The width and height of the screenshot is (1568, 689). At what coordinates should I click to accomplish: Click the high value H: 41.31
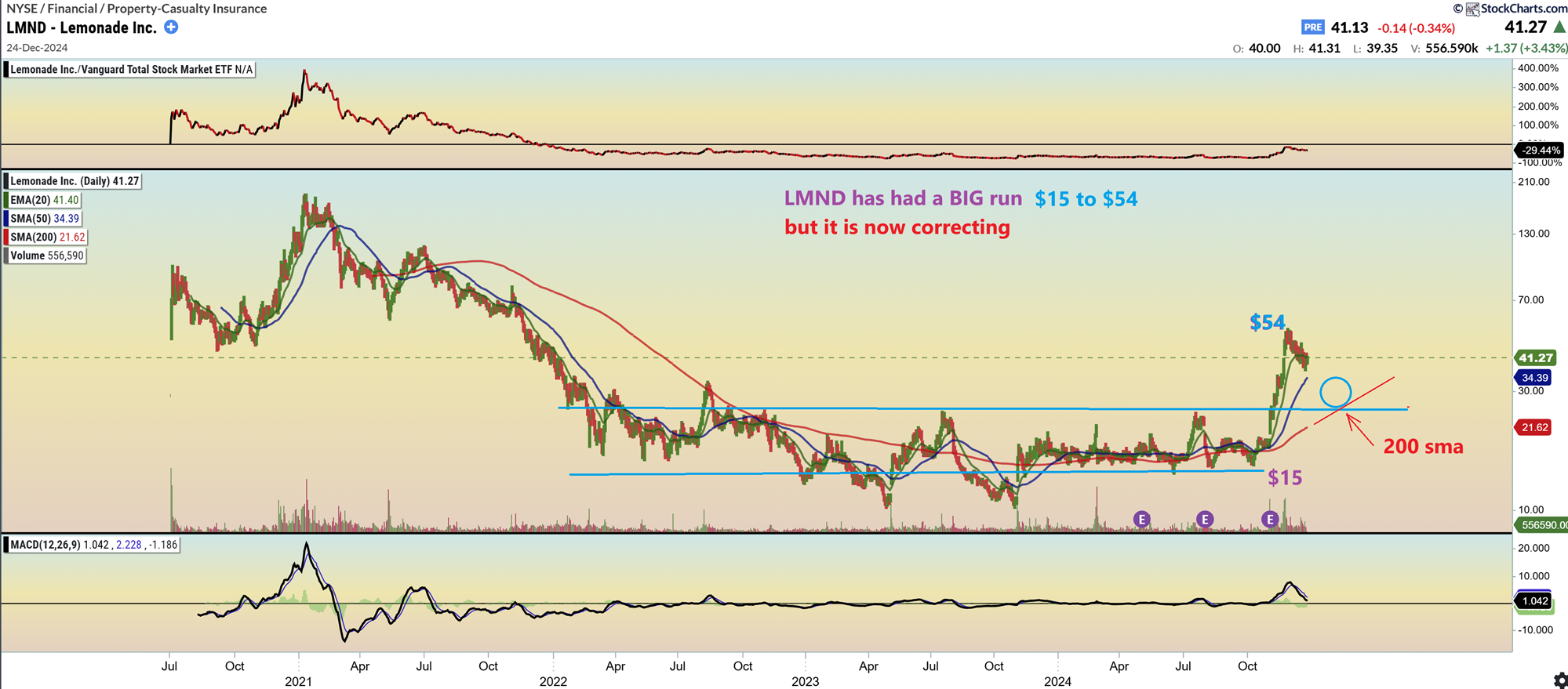pyautogui.click(x=1317, y=49)
